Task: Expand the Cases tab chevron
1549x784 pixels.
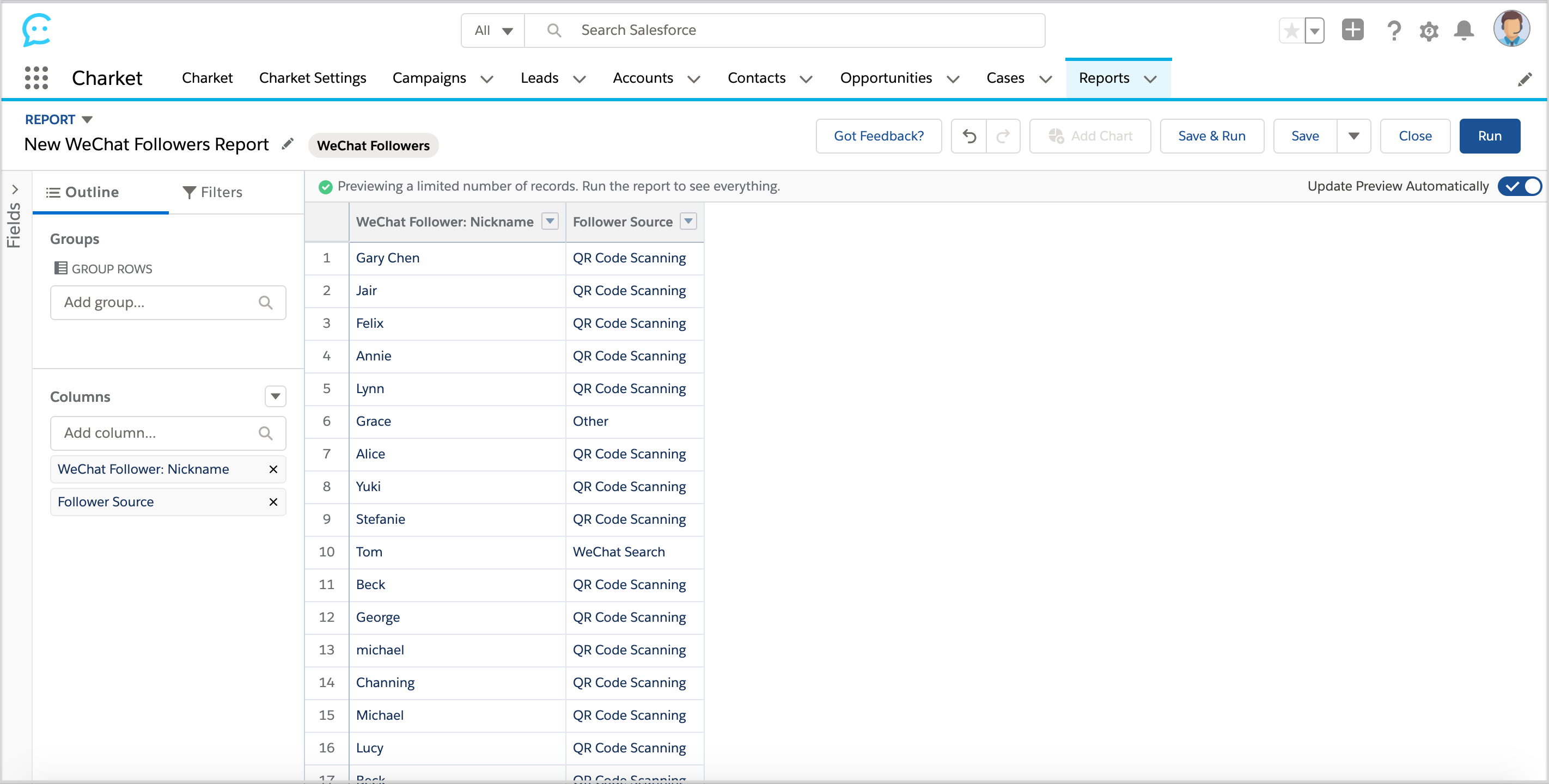Action: pos(1046,79)
